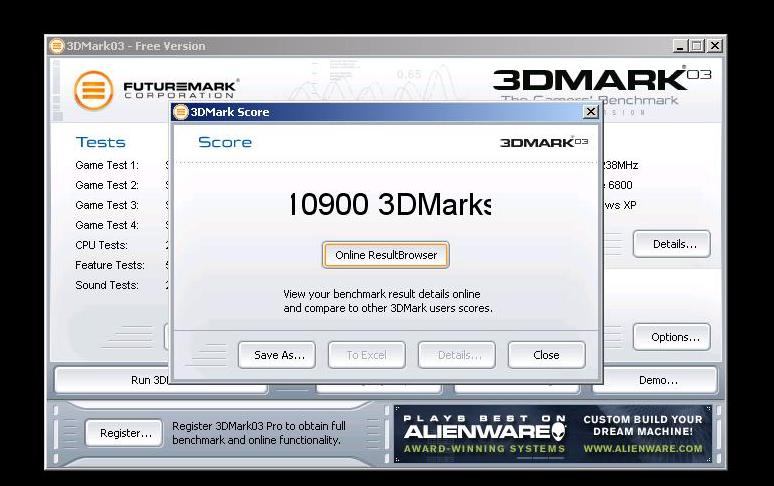Viewport: 774px width, 486px height.
Task: Click the 'Game Test 3:' label
Action: pyautogui.click(x=107, y=205)
